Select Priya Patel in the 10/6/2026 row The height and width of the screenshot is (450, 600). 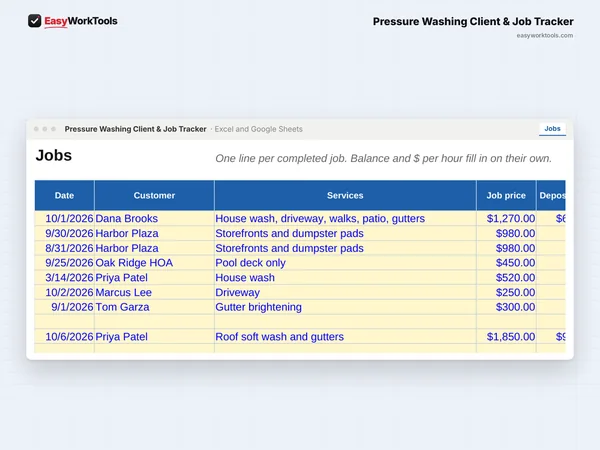pyautogui.click(x=154, y=337)
